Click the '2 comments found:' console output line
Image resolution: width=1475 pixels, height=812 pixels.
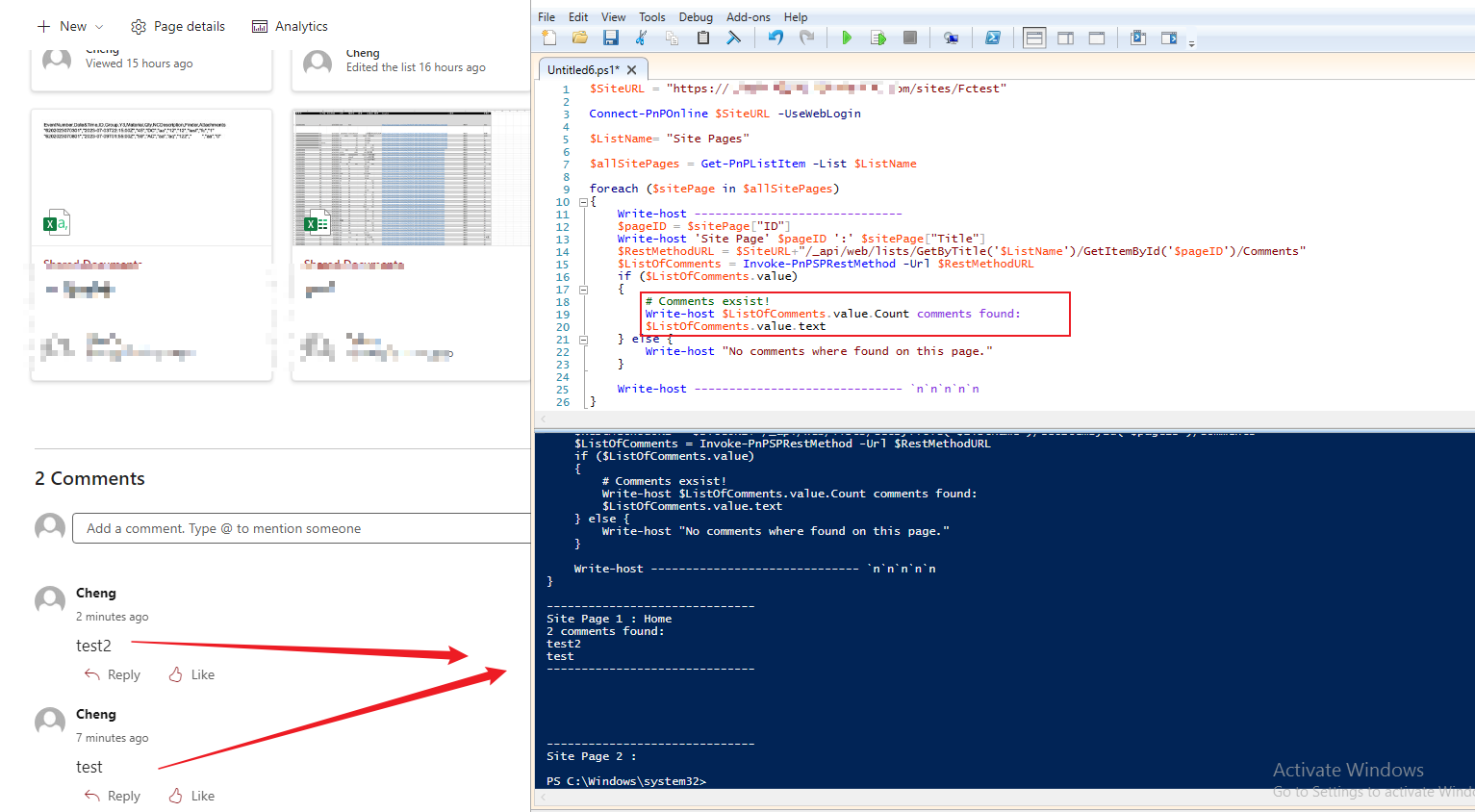point(605,631)
